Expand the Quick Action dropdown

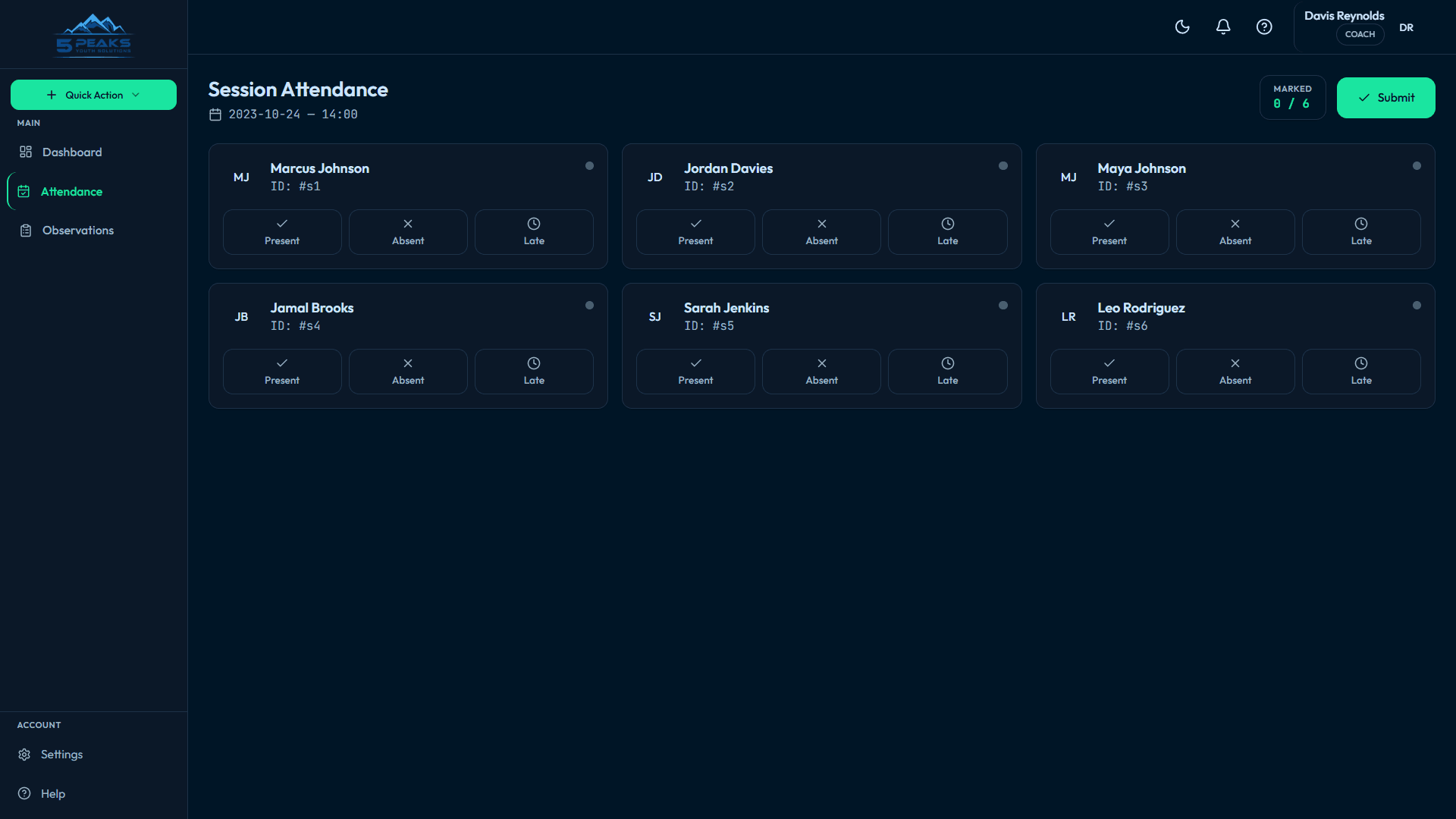tap(93, 95)
